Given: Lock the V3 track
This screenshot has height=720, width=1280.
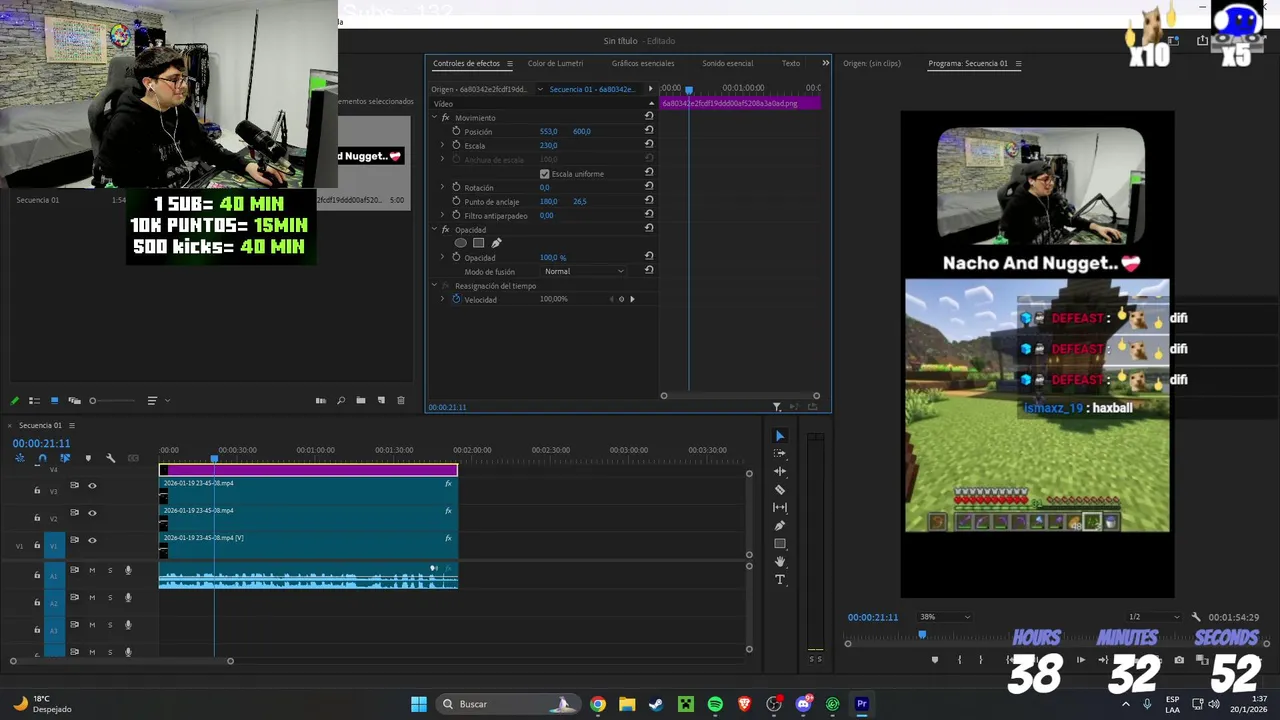Looking at the screenshot, I should tap(37, 490).
